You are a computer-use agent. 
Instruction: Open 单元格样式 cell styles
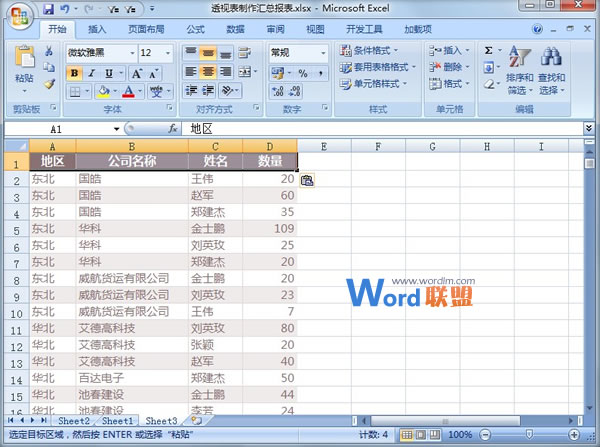tap(373, 84)
